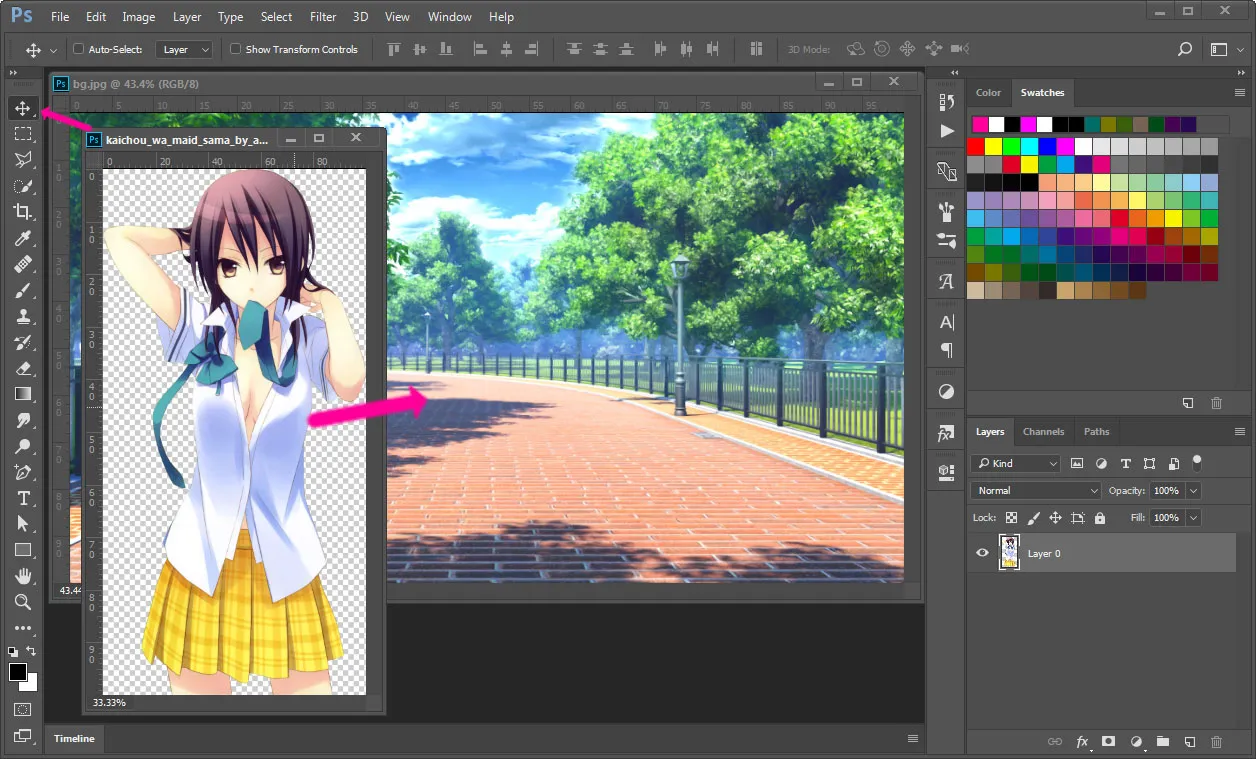Select the Brush tool

(x=23, y=290)
